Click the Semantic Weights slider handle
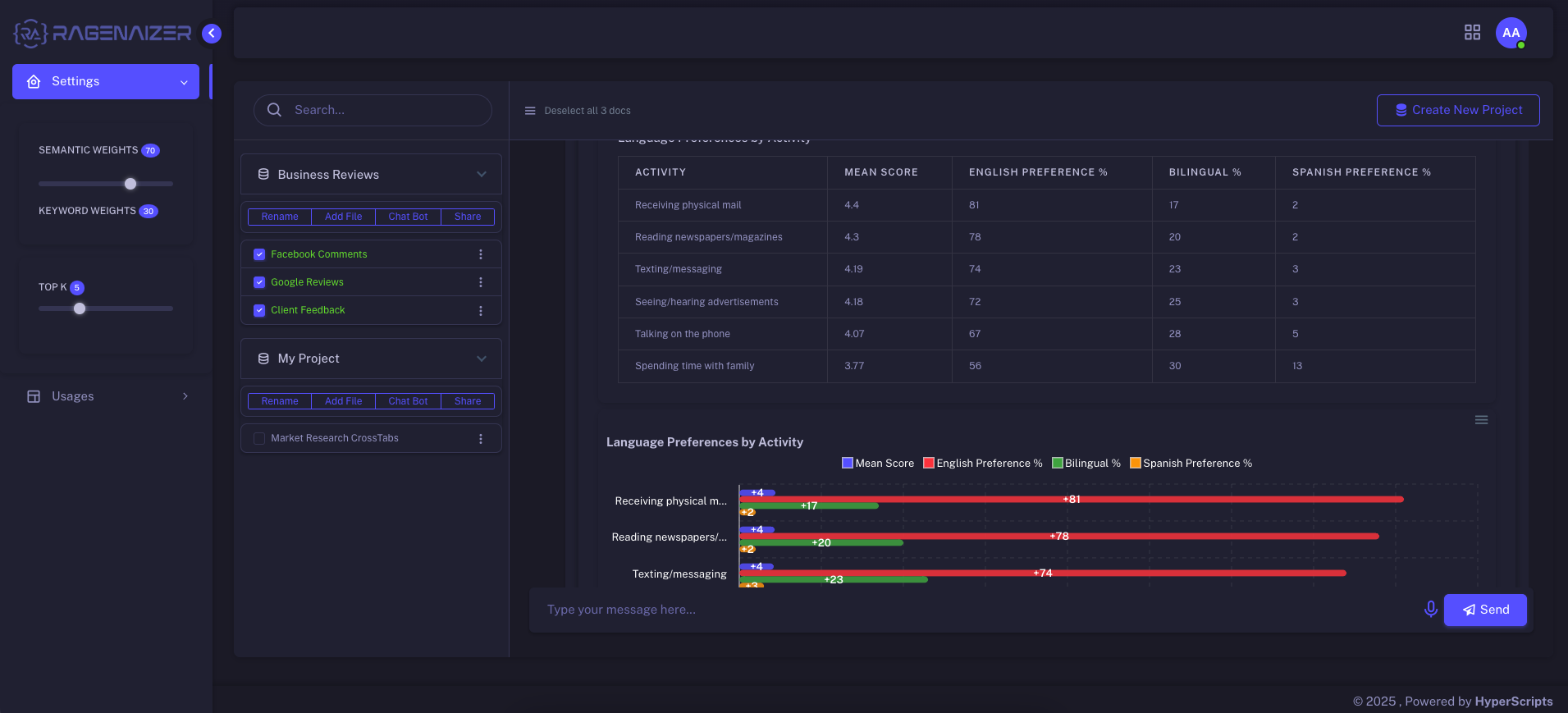This screenshot has width=1568, height=713. (130, 184)
